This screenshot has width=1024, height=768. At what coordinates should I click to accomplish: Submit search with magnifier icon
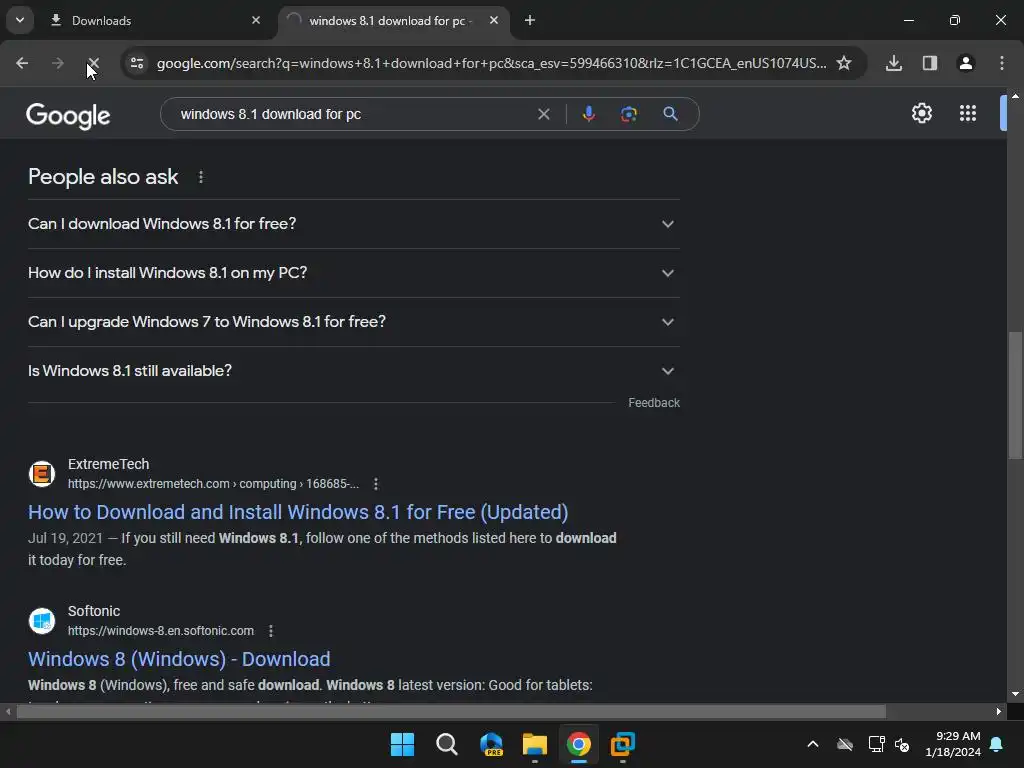pos(671,114)
